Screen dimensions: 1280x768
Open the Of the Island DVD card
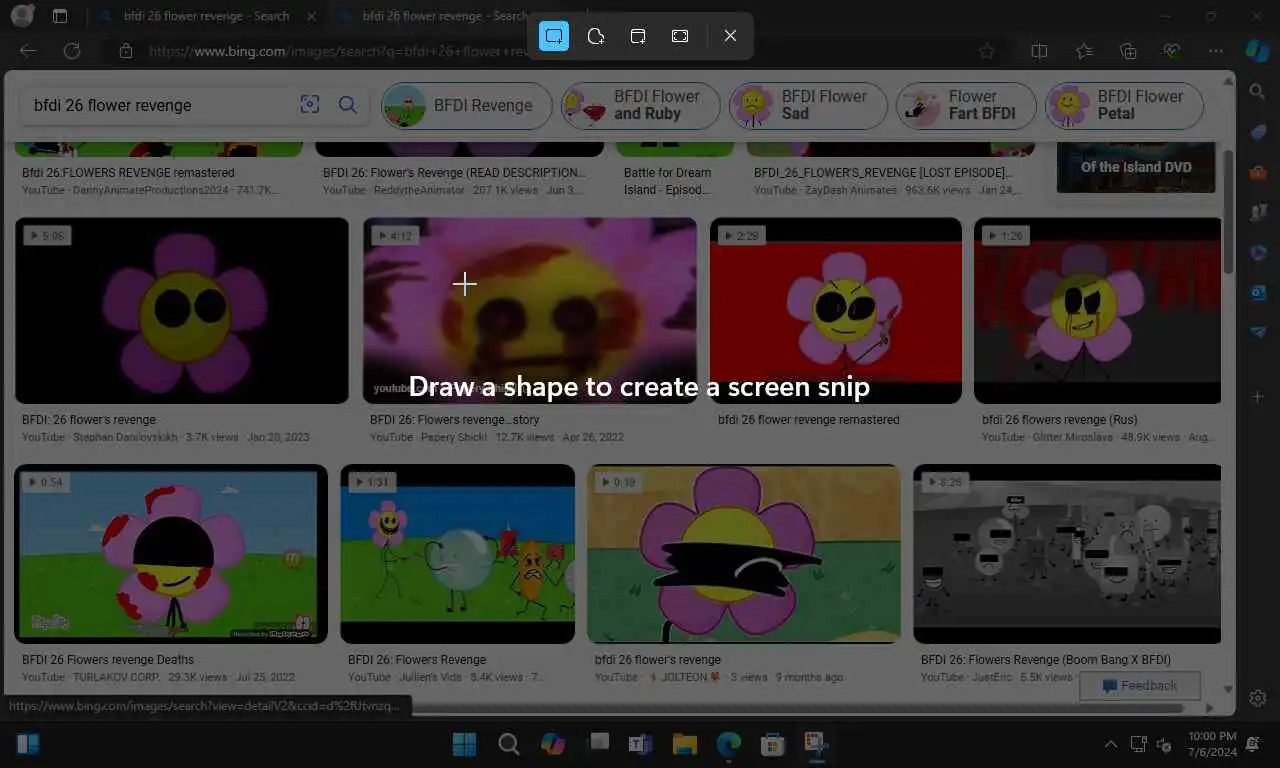click(1136, 167)
